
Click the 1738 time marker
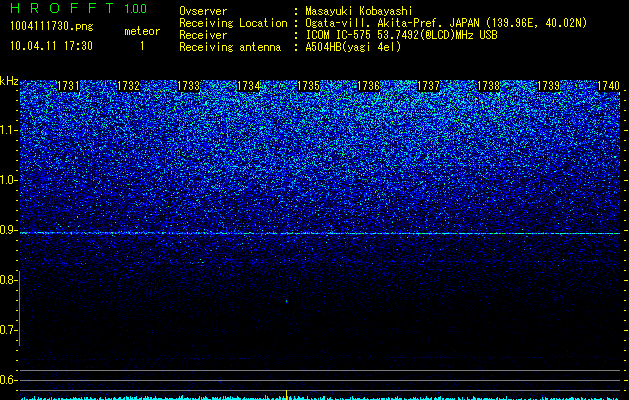pyautogui.click(x=489, y=86)
